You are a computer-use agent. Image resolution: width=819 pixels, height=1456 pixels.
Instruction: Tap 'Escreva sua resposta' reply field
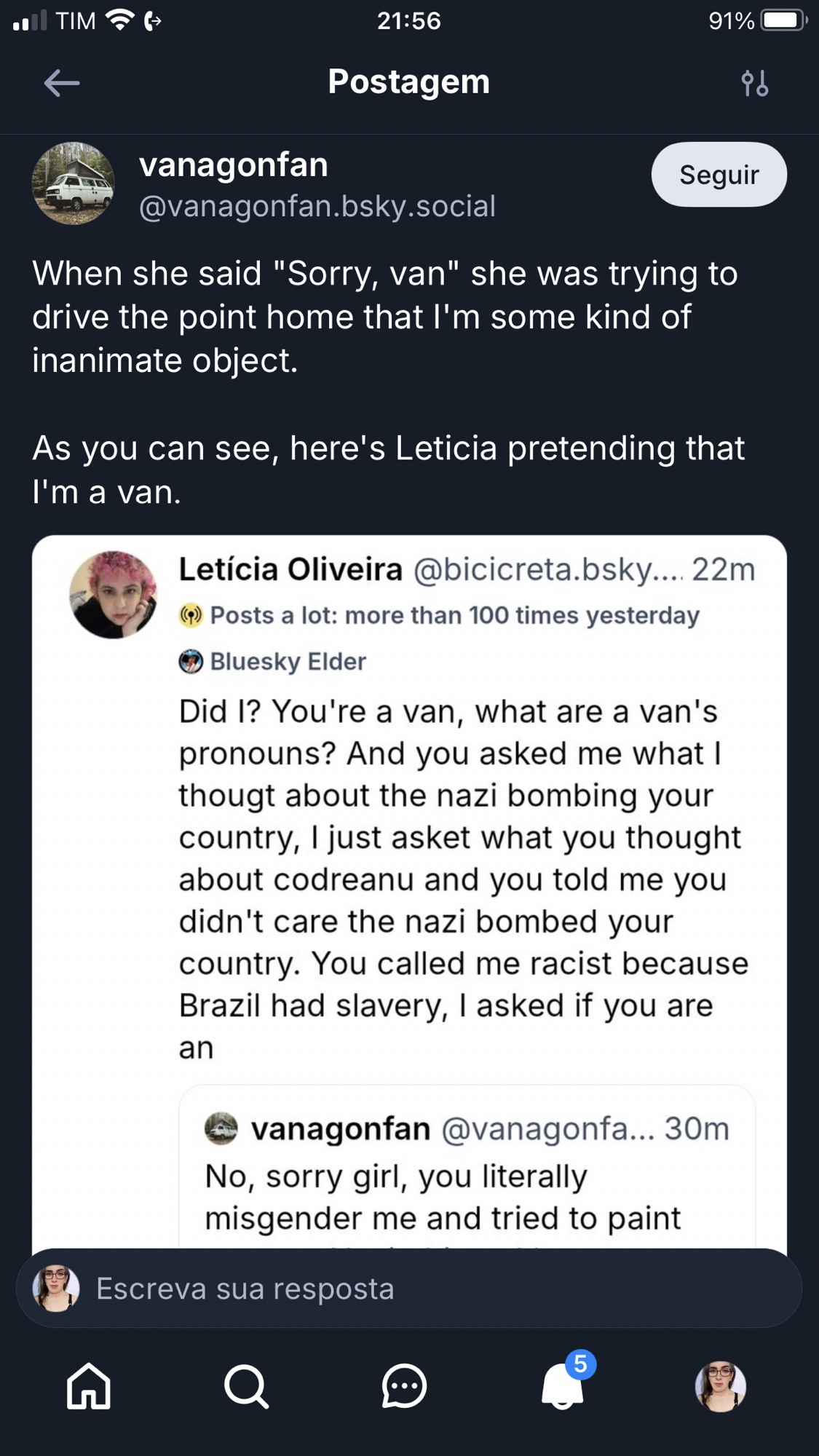point(408,1289)
